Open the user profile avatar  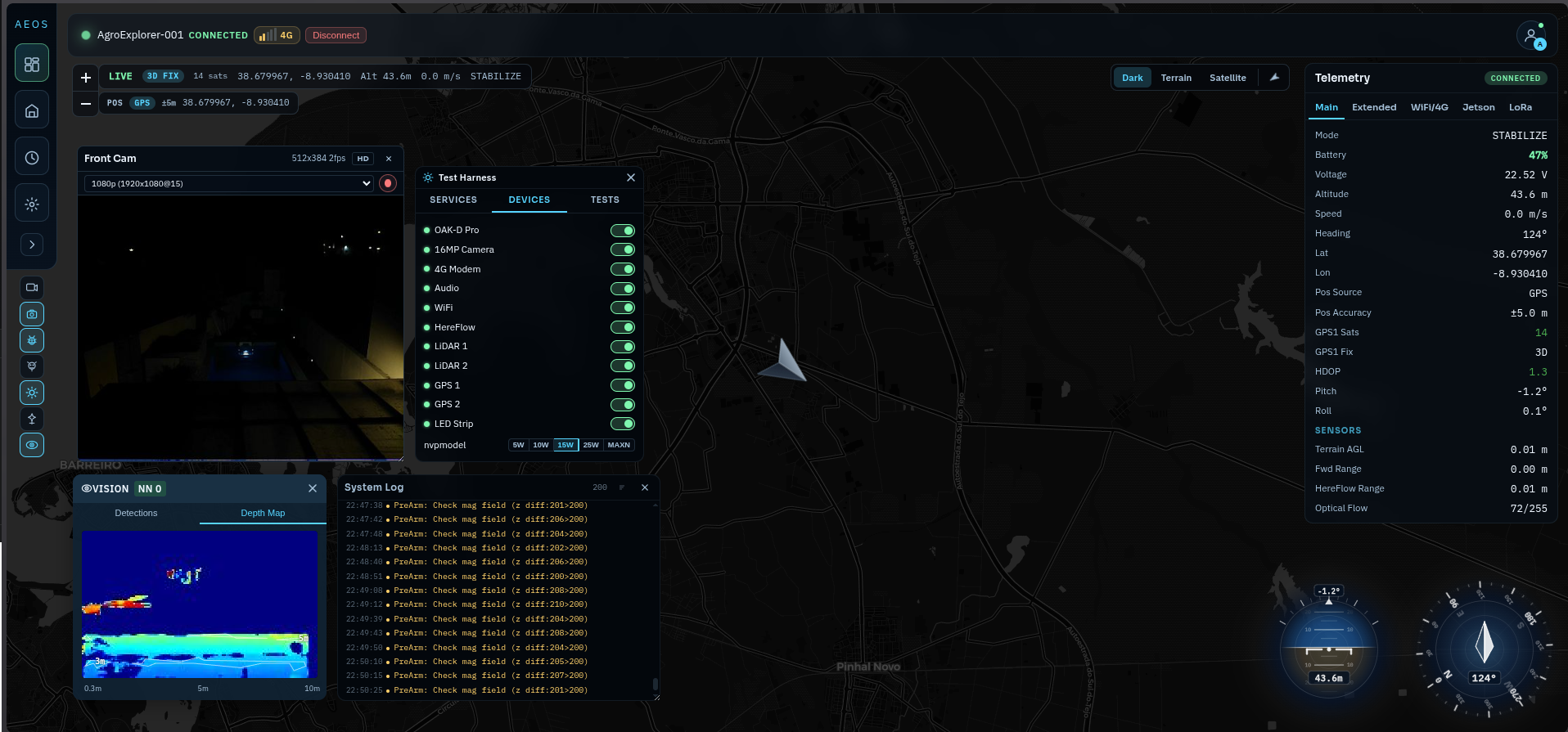tap(1531, 35)
